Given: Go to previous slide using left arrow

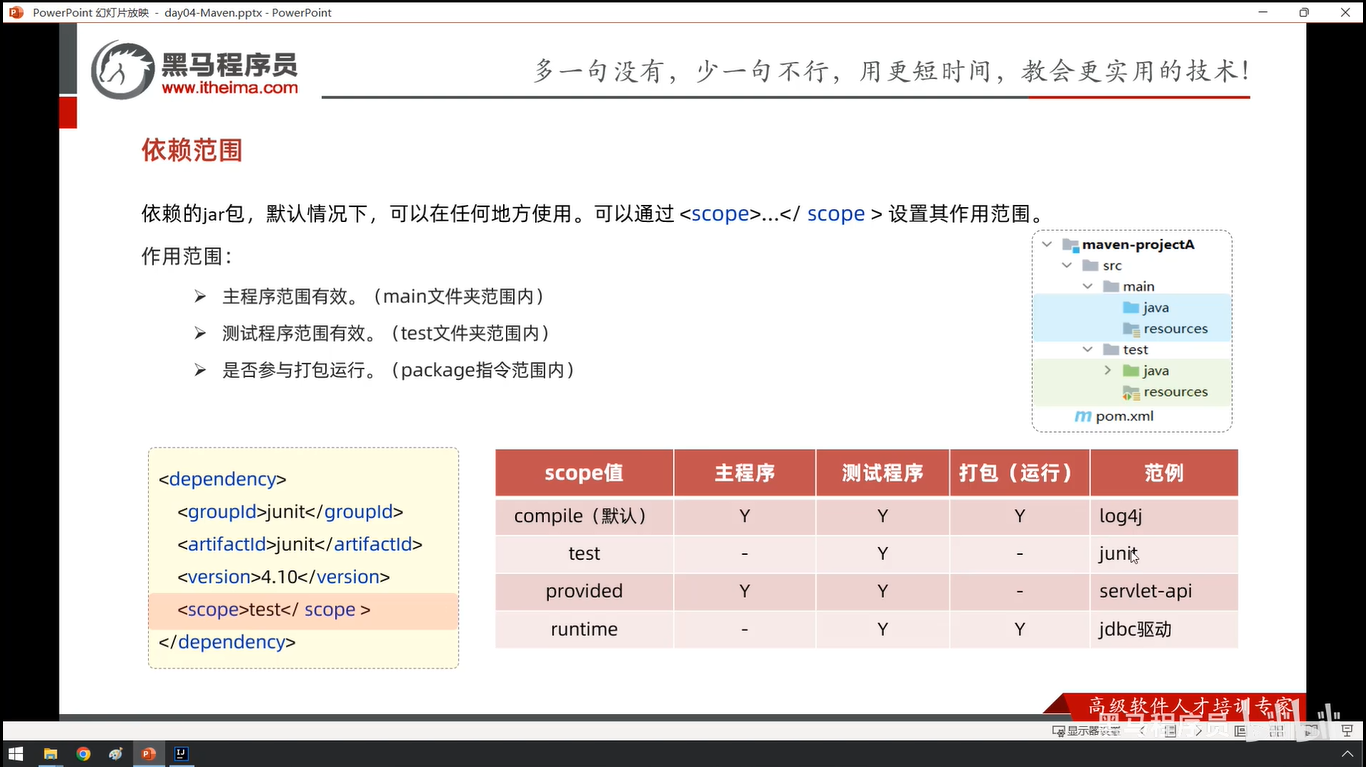Looking at the screenshot, I should 1142,731.
